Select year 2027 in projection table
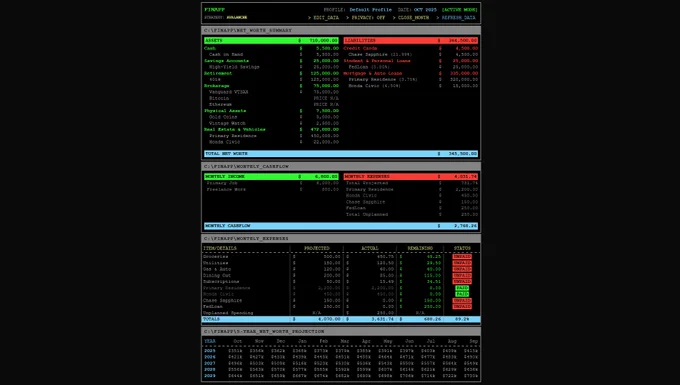This screenshot has height=385, width=680. [210, 363]
